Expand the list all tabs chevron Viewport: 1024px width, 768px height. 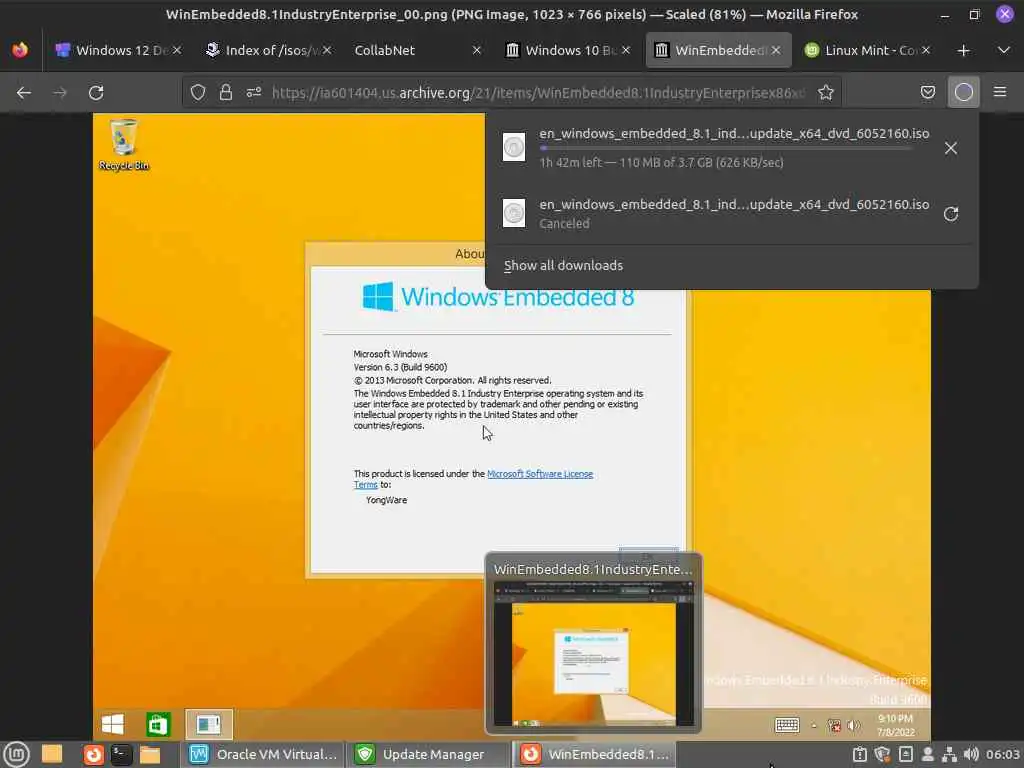[1004, 50]
